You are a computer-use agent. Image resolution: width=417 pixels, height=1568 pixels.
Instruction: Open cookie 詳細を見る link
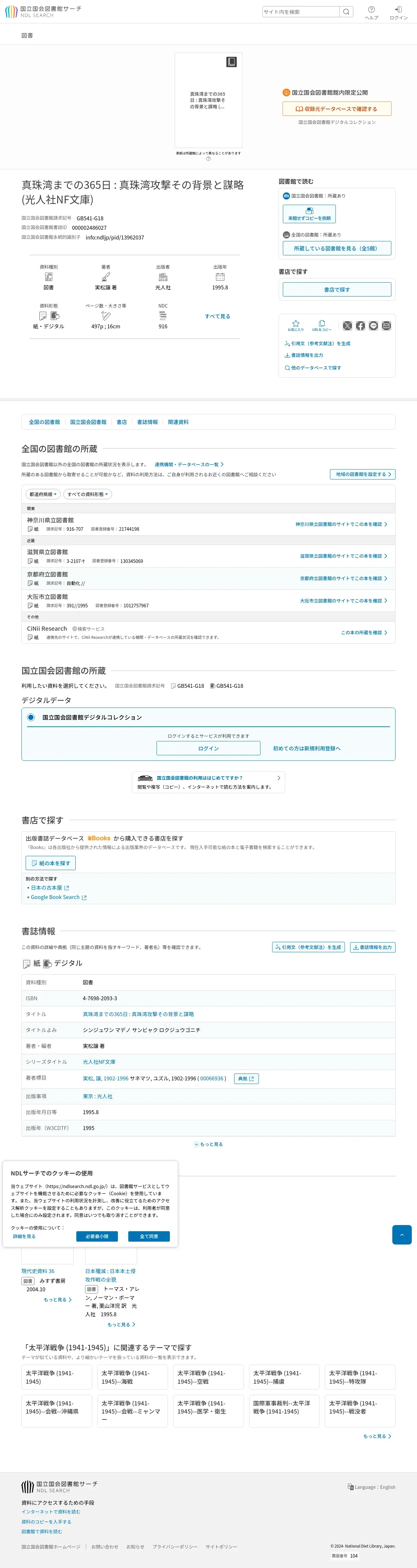pos(24,1236)
